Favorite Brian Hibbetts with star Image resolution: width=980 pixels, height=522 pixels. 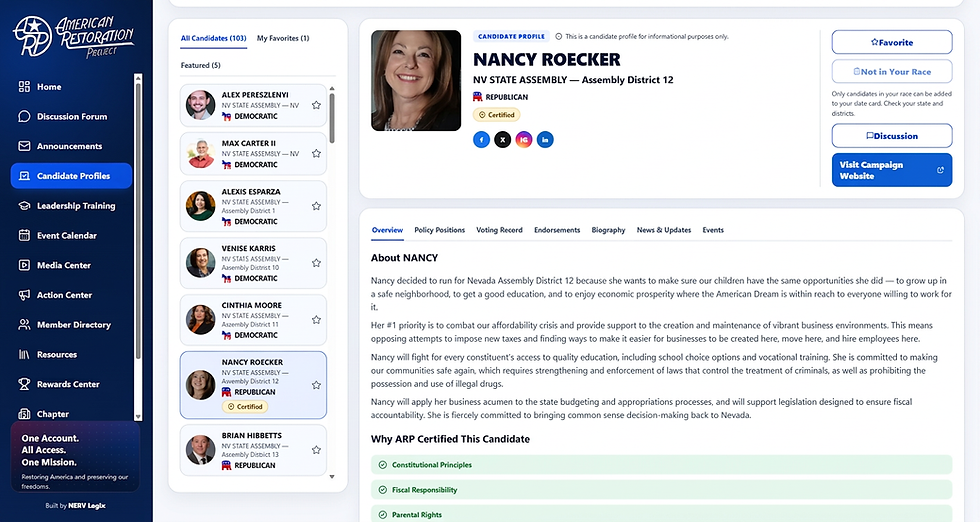(316, 449)
